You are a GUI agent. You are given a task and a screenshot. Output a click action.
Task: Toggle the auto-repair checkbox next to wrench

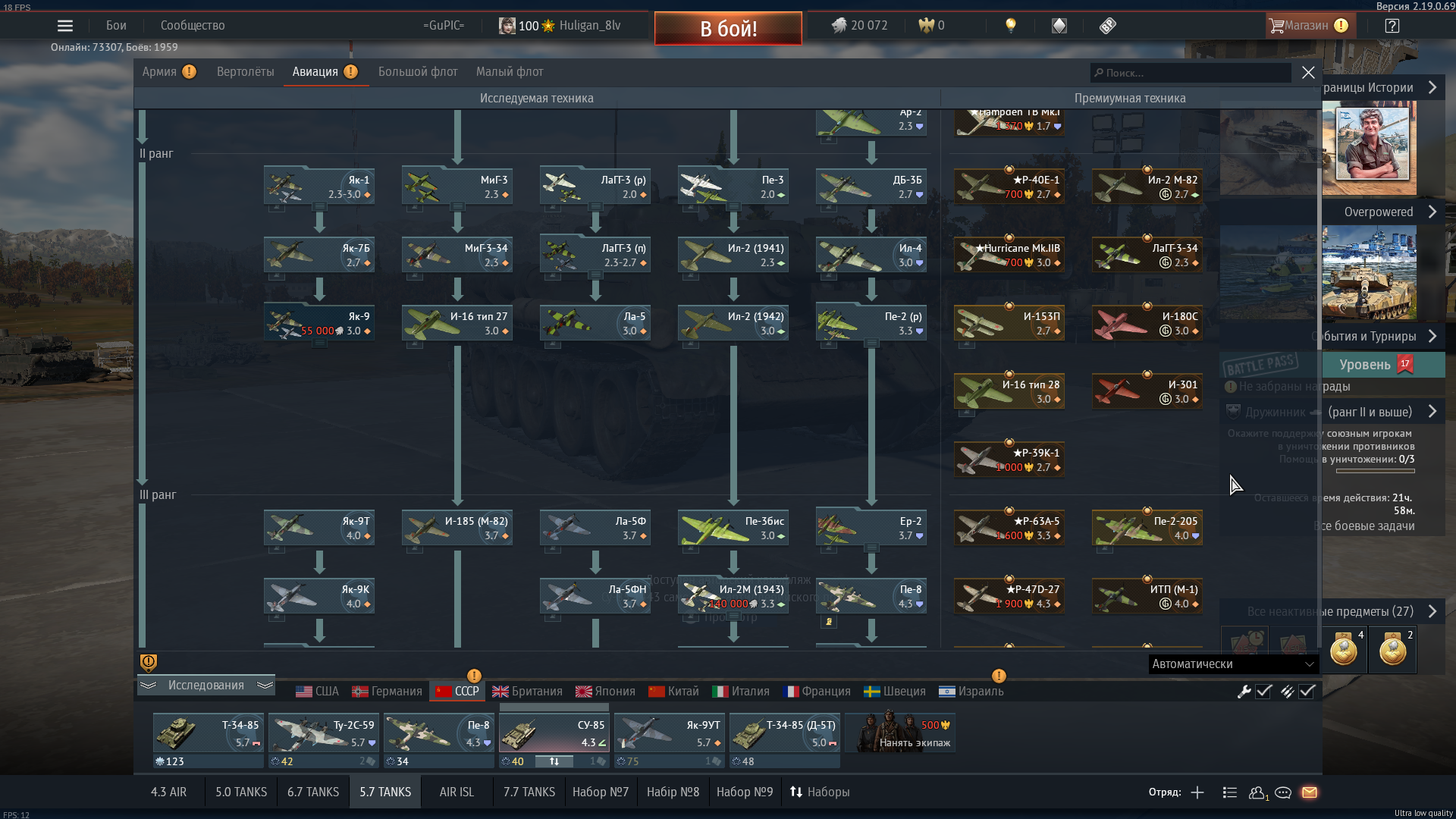coord(1263,692)
